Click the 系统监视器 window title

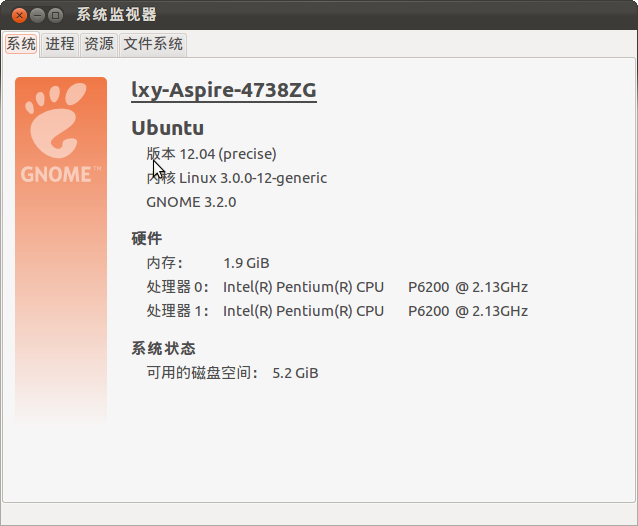[116, 15]
